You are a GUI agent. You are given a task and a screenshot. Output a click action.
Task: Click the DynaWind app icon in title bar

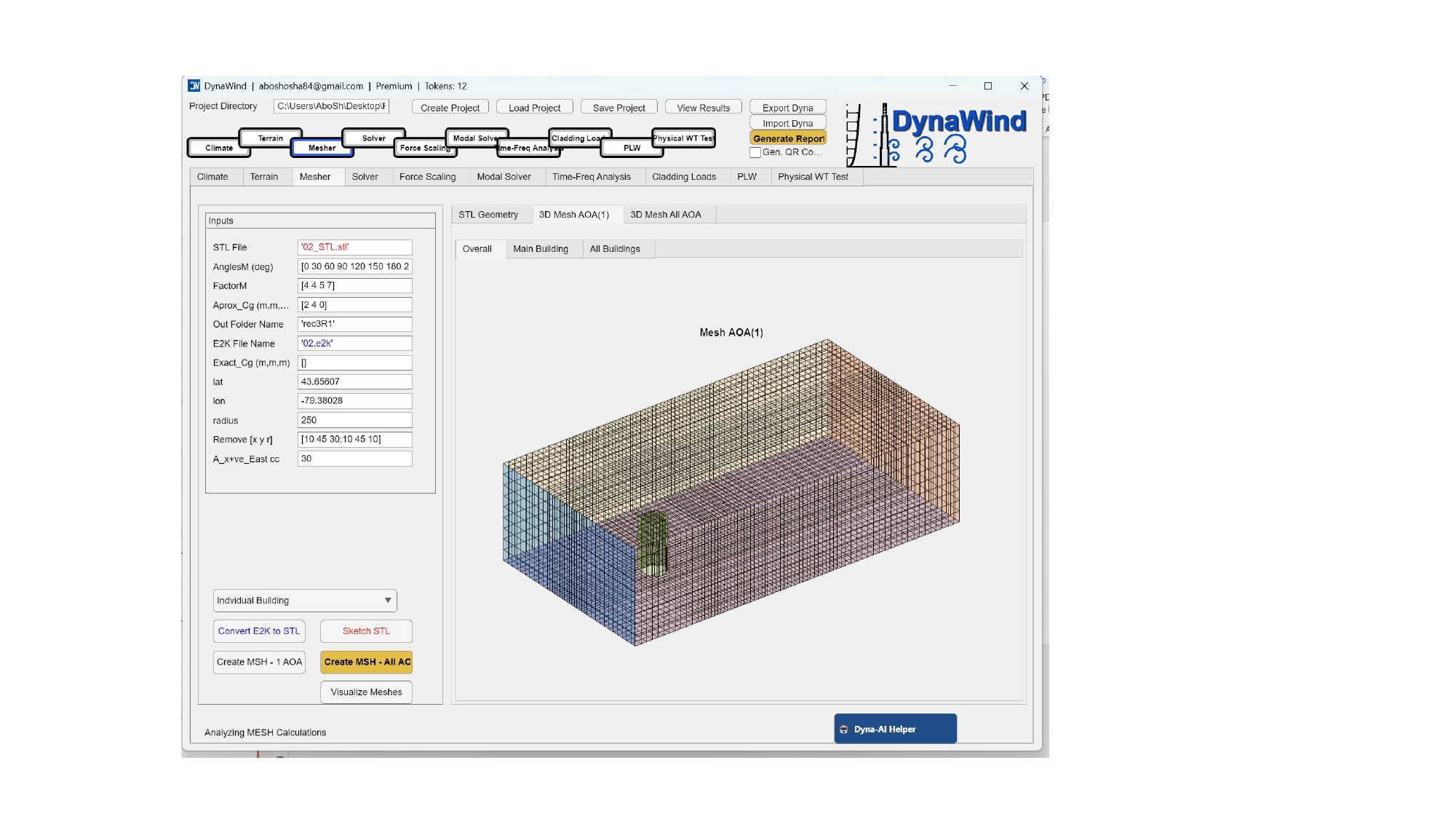click(194, 86)
